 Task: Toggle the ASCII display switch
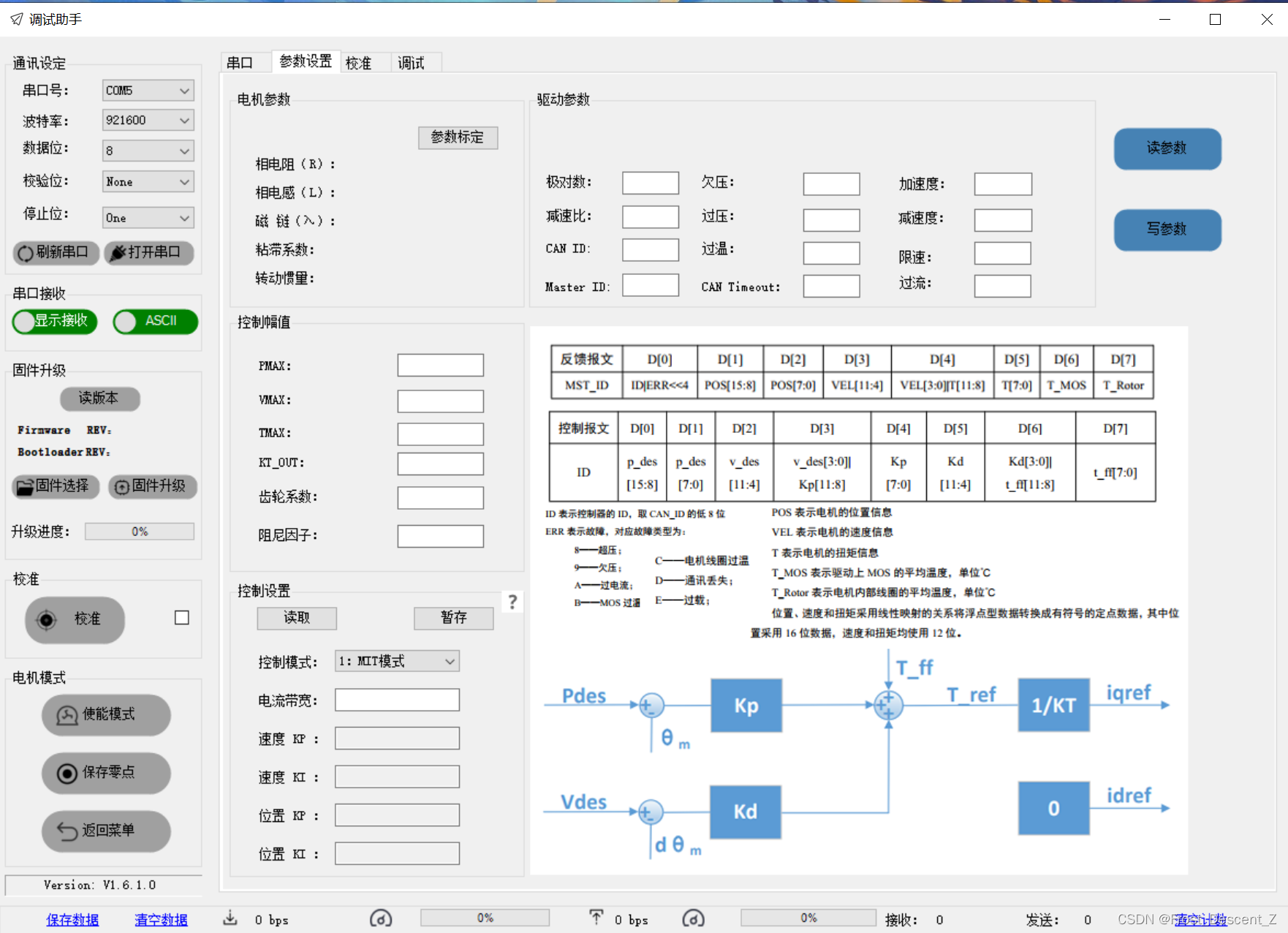tap(156, 321)
